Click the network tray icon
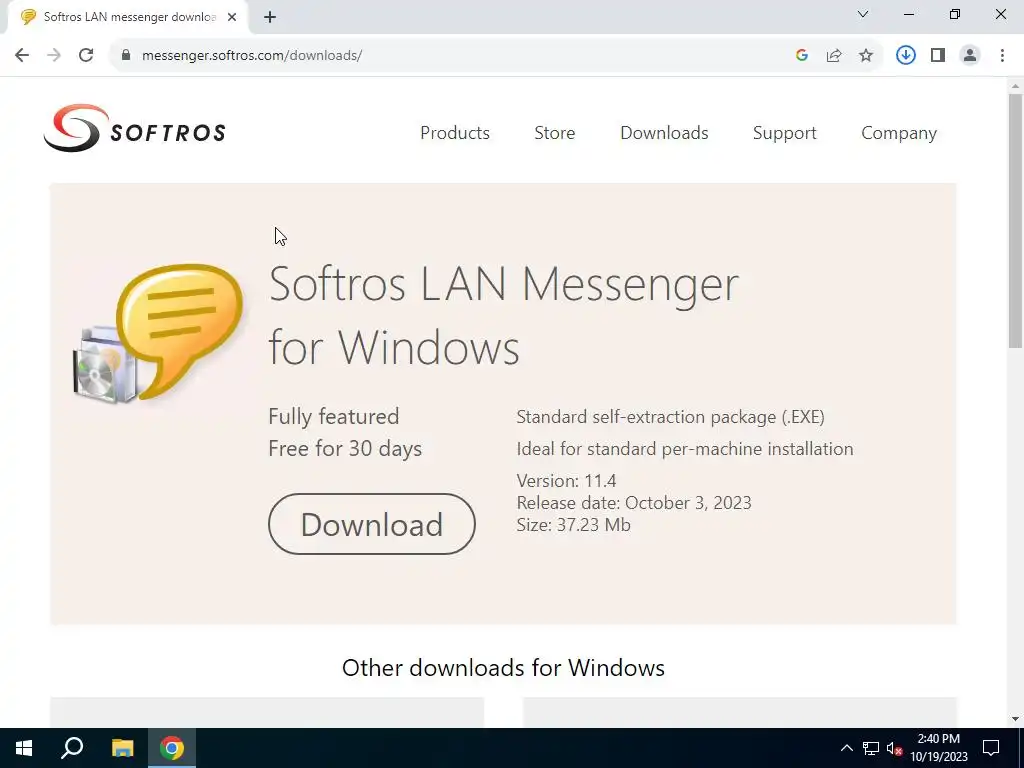1024x768 pixels. point(871,748)
